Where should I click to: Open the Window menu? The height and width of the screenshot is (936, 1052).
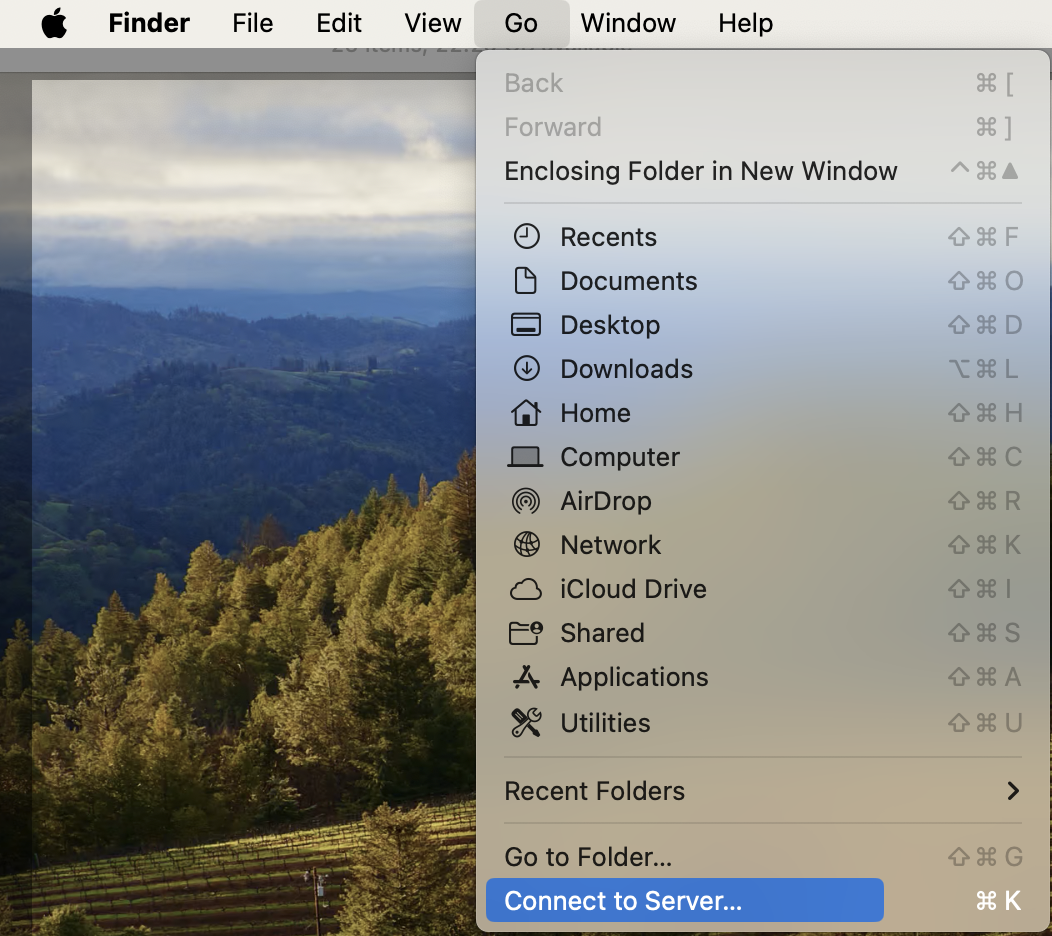pos(628,23)
